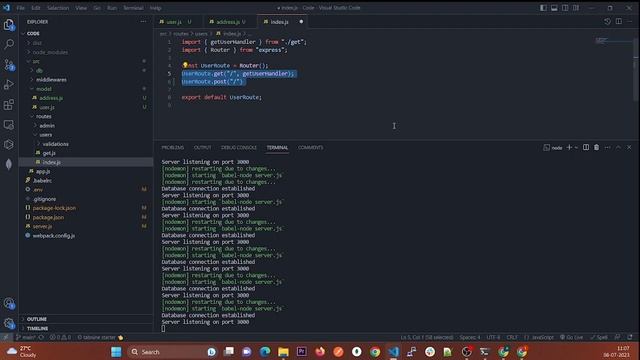This screenshot has height=360, width=640.
Task: Open File Explorer from the taskbar
Action: [283, 352]
